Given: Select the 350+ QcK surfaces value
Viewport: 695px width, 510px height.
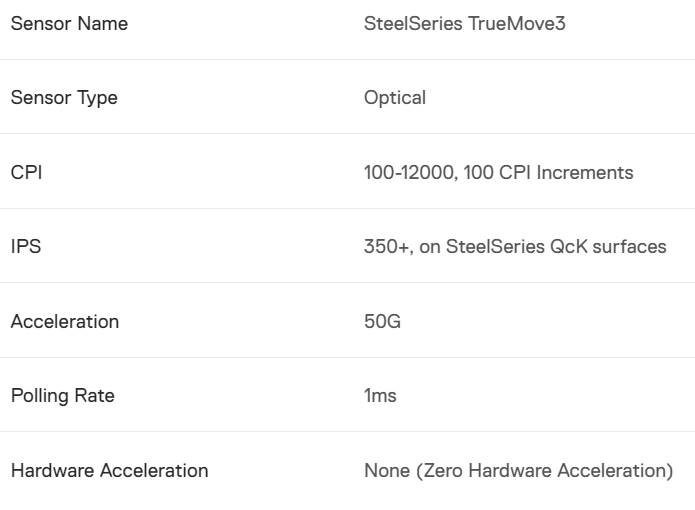Looking at the screenshot, I should pyautogui.click(x=515, y=246).
